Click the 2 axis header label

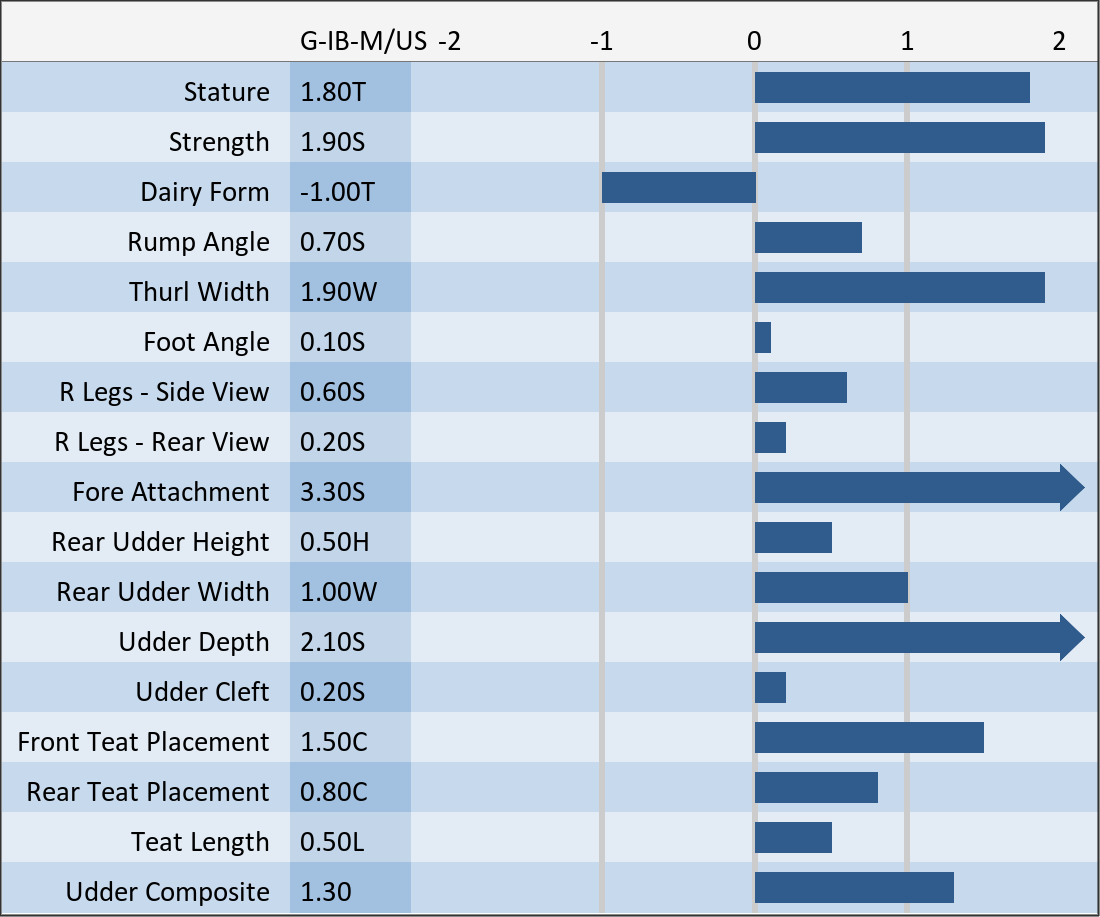(1059, 42)
